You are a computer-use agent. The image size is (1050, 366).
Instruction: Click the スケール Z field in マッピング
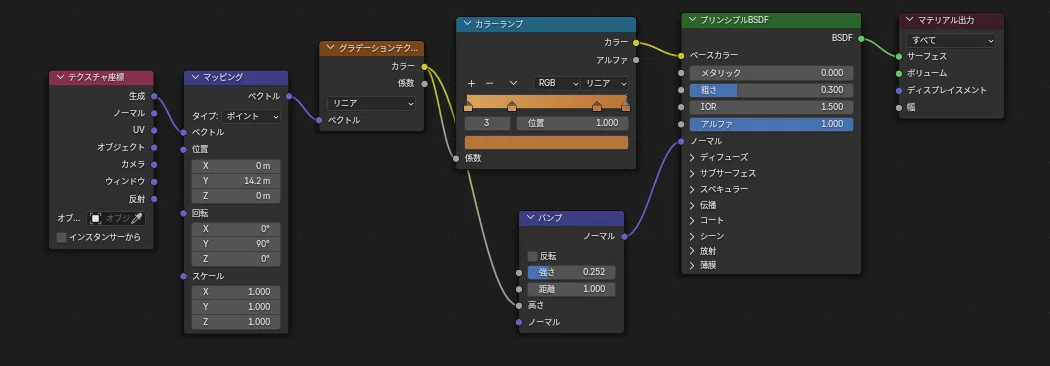[x=236, y=322]
